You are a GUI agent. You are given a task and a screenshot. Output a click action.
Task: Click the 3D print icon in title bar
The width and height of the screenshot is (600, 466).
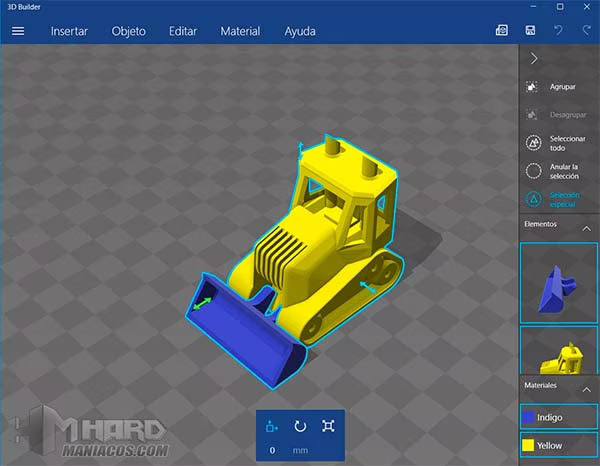click(502, 30)
